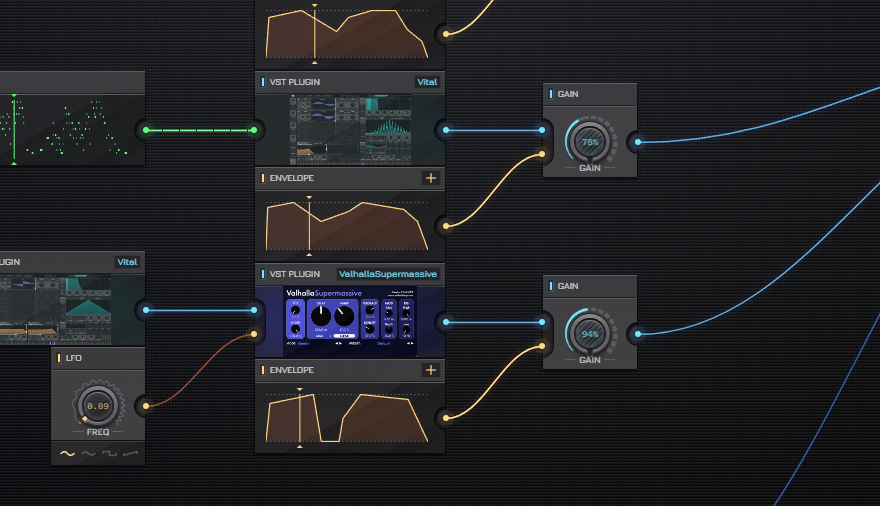Open the Vital synth plugin thumbnail
880x506 pixels.
350,130
